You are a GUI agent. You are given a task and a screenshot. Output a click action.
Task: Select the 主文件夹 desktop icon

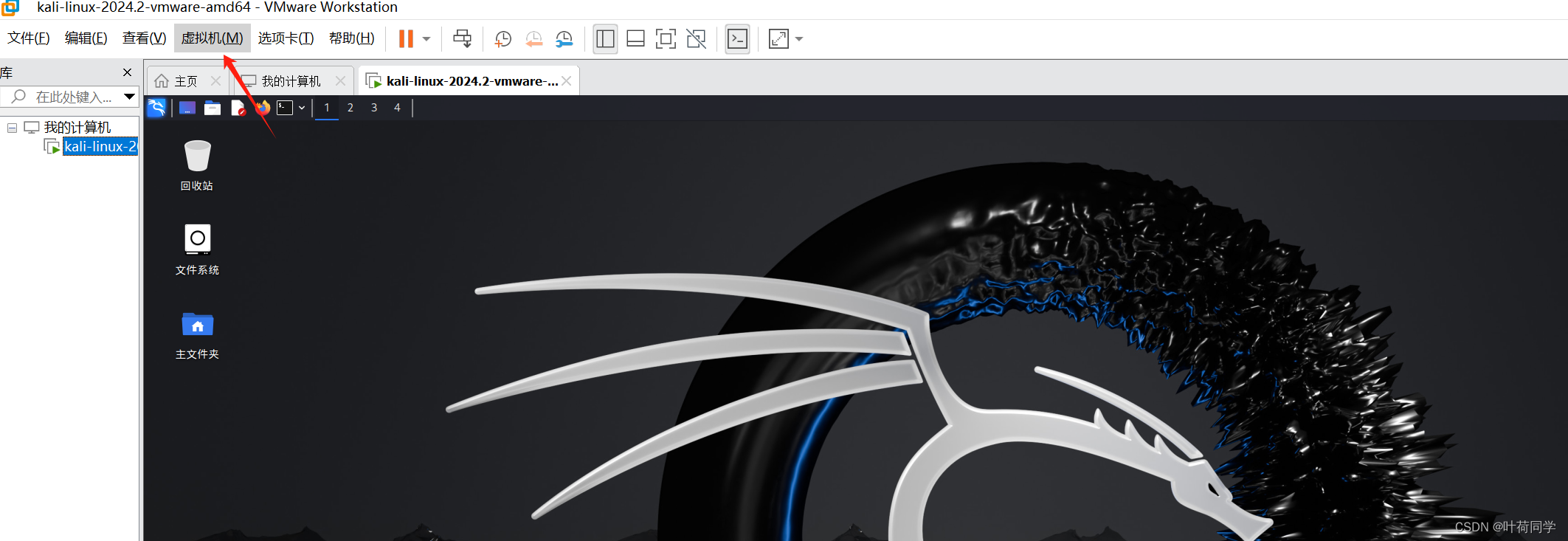pos(197,335)
